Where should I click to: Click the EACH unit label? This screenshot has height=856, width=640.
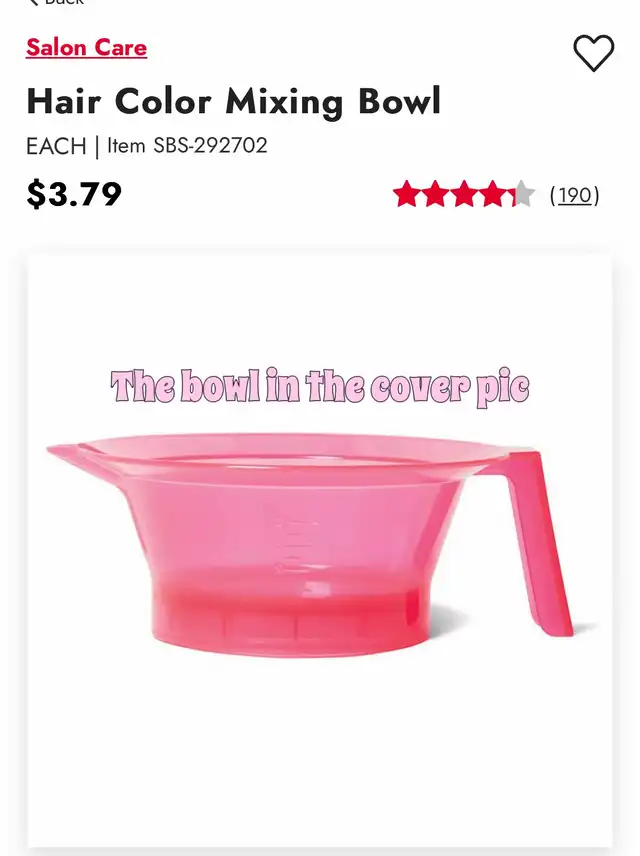[56, 146]
